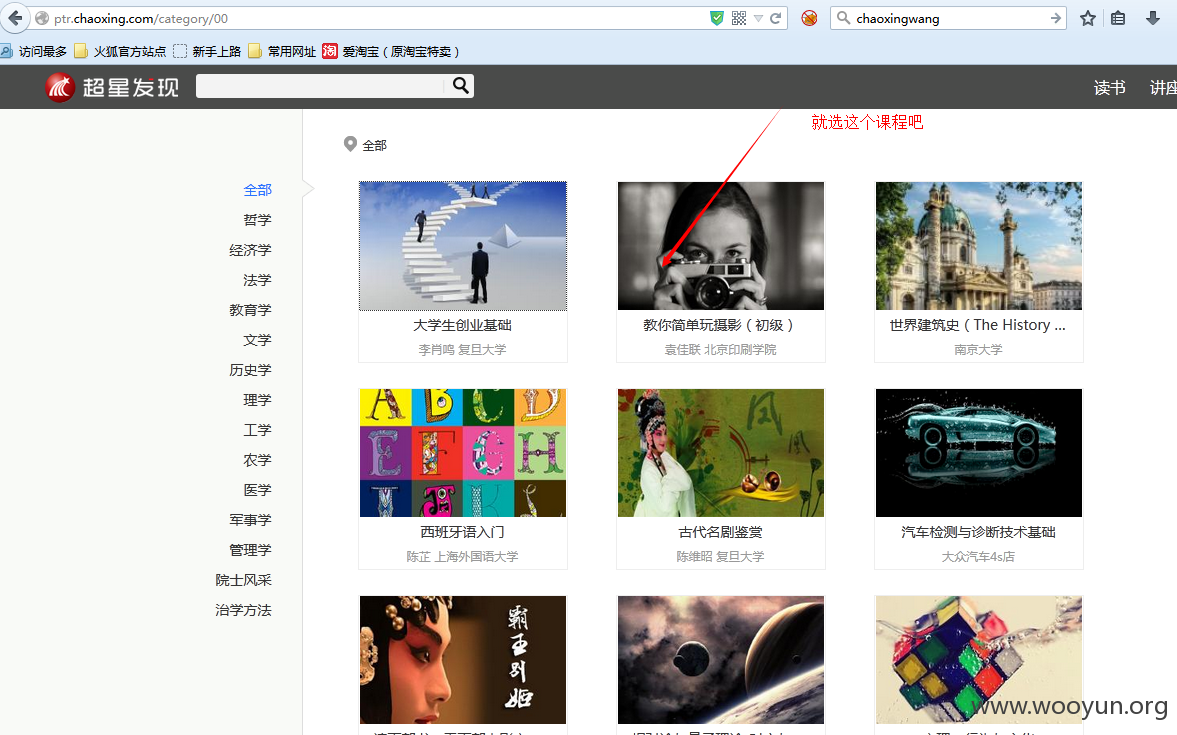Select the 农学 category
The width and height of the screenshot is (1177, 735).
point(257,460)
